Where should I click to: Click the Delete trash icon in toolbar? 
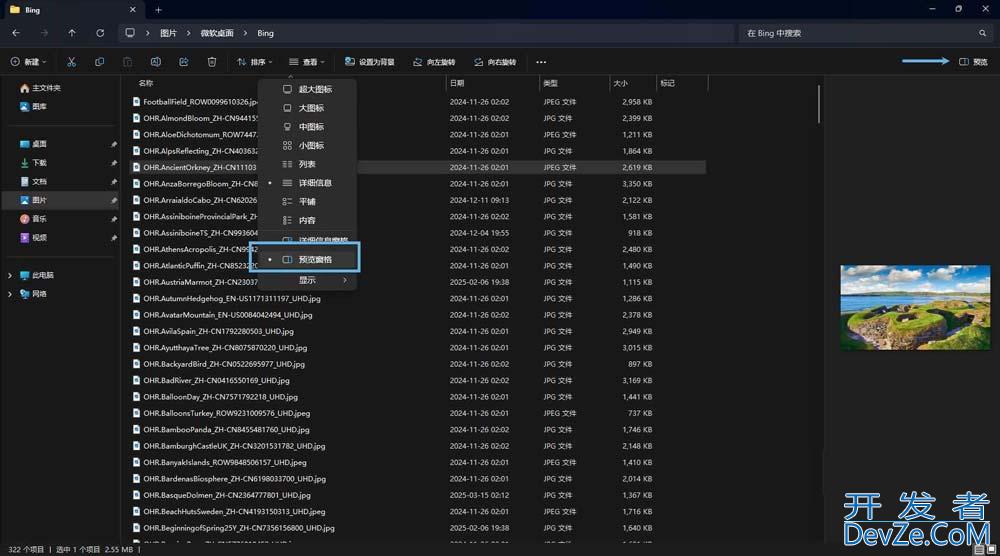(x=212, y=62)
